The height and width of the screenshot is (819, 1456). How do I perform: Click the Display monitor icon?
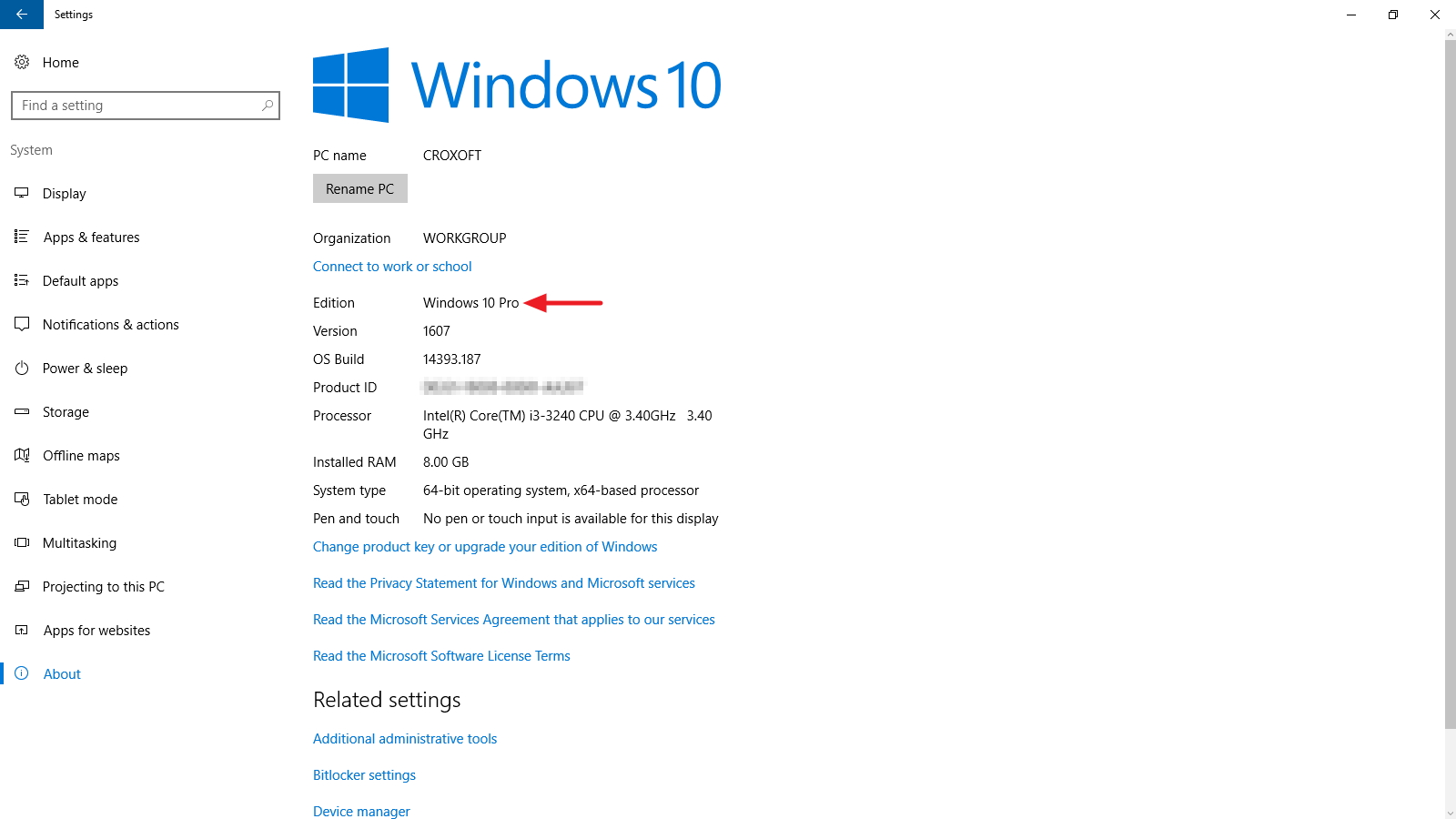click(22, 193)
